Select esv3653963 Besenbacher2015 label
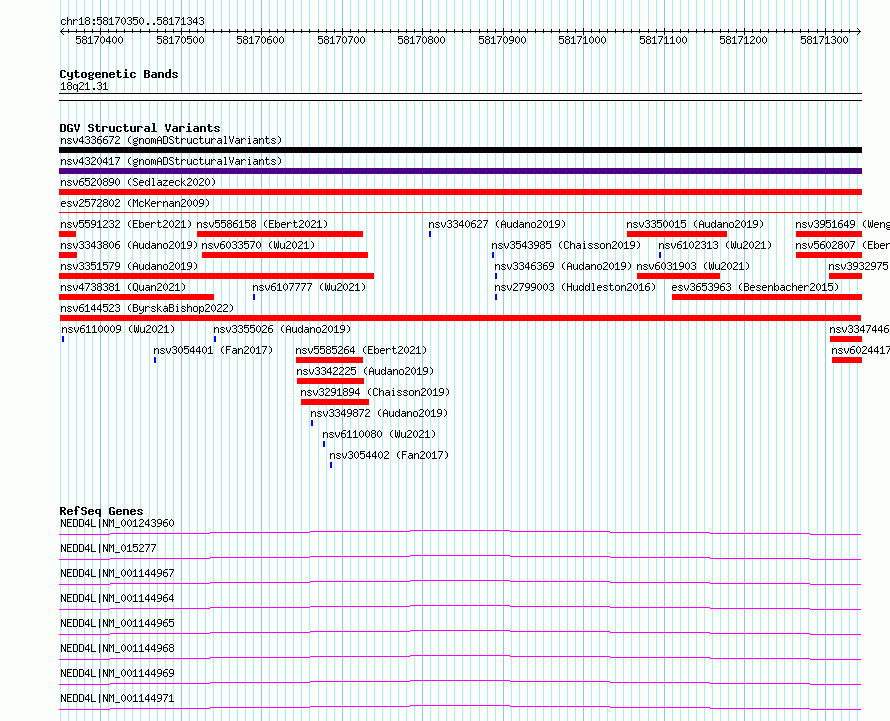The height and width of the screenshot is (721, 890). tap(755, 287)
